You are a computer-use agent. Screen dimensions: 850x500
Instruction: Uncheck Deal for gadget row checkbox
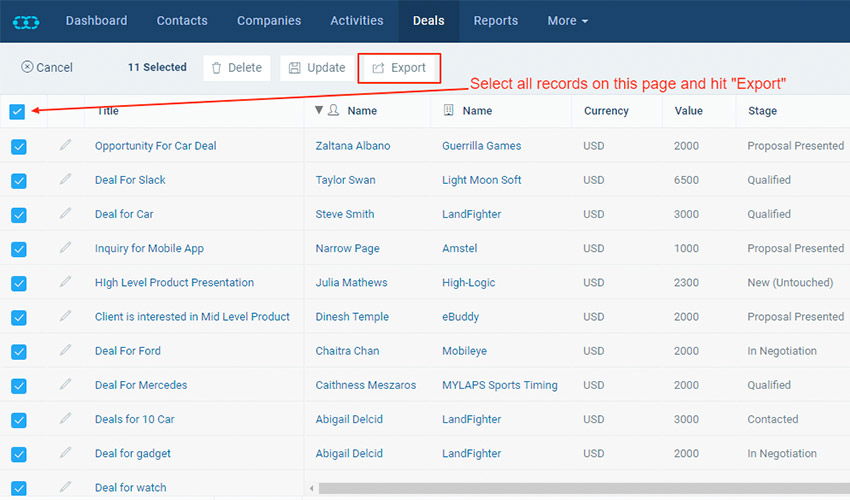tap(19, 454)
